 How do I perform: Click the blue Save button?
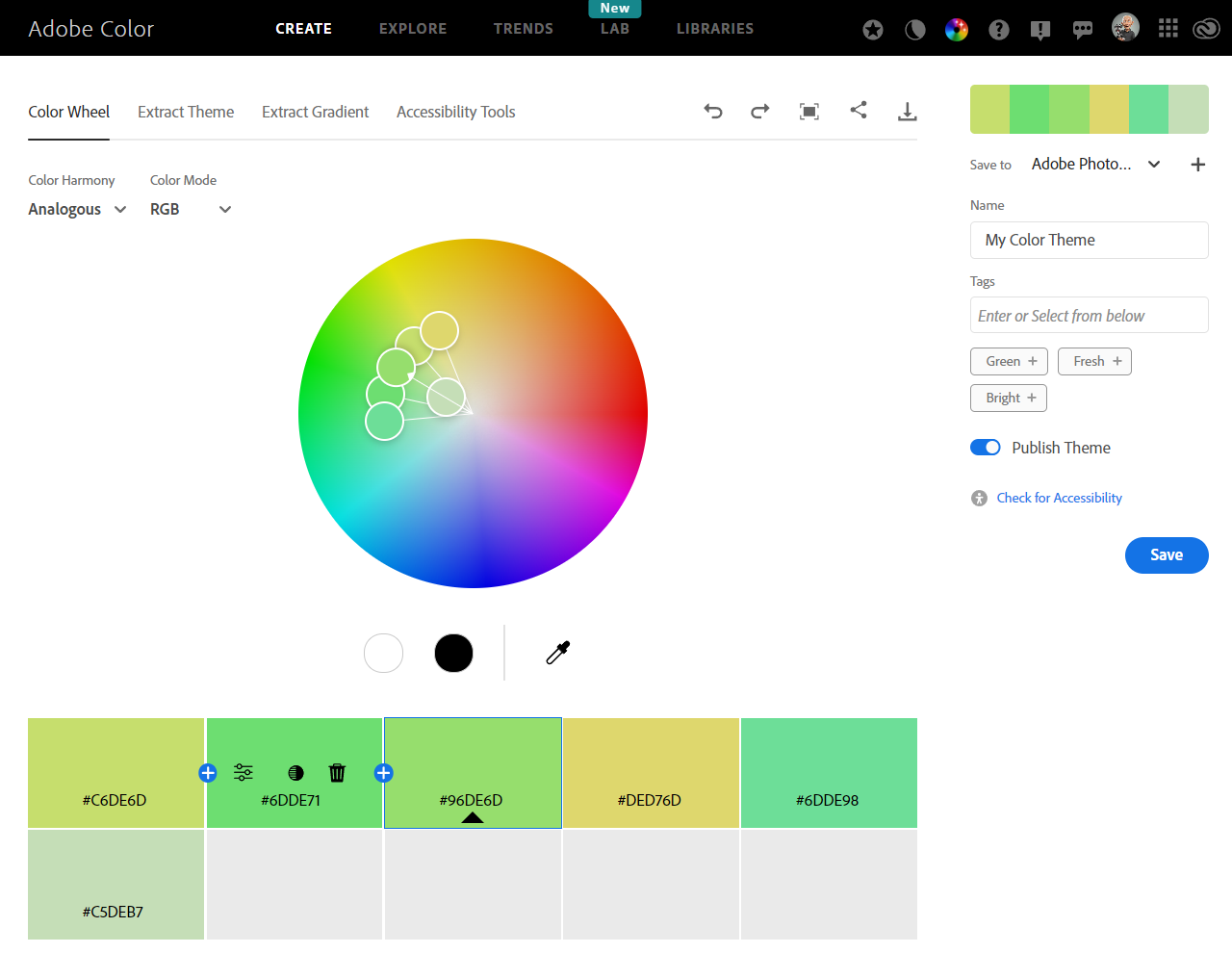(x=1167, y=554)
